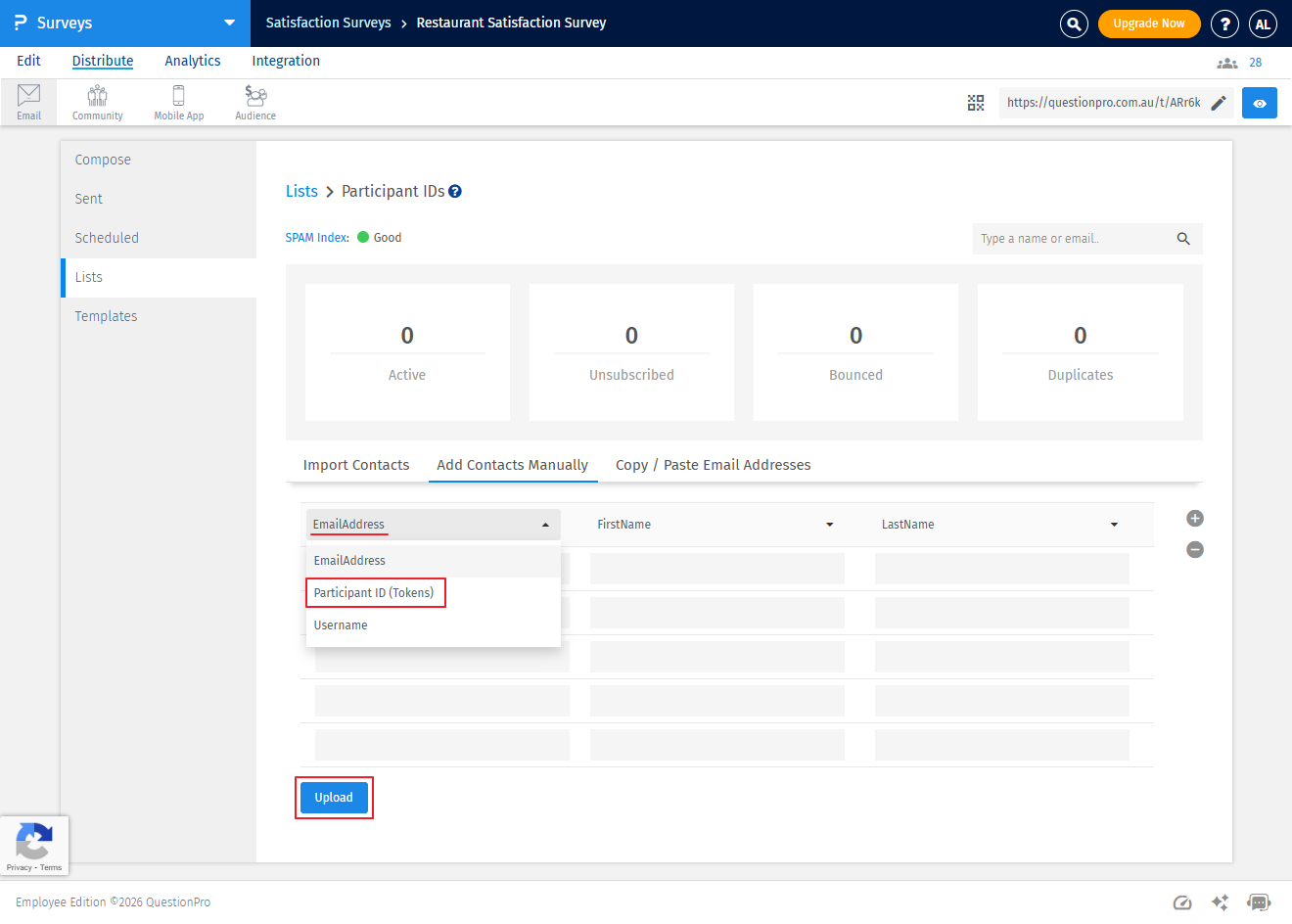This screenshot has width=1292, height=924.
Task: Go to the Analytics menu
Action: click(193, 61)
